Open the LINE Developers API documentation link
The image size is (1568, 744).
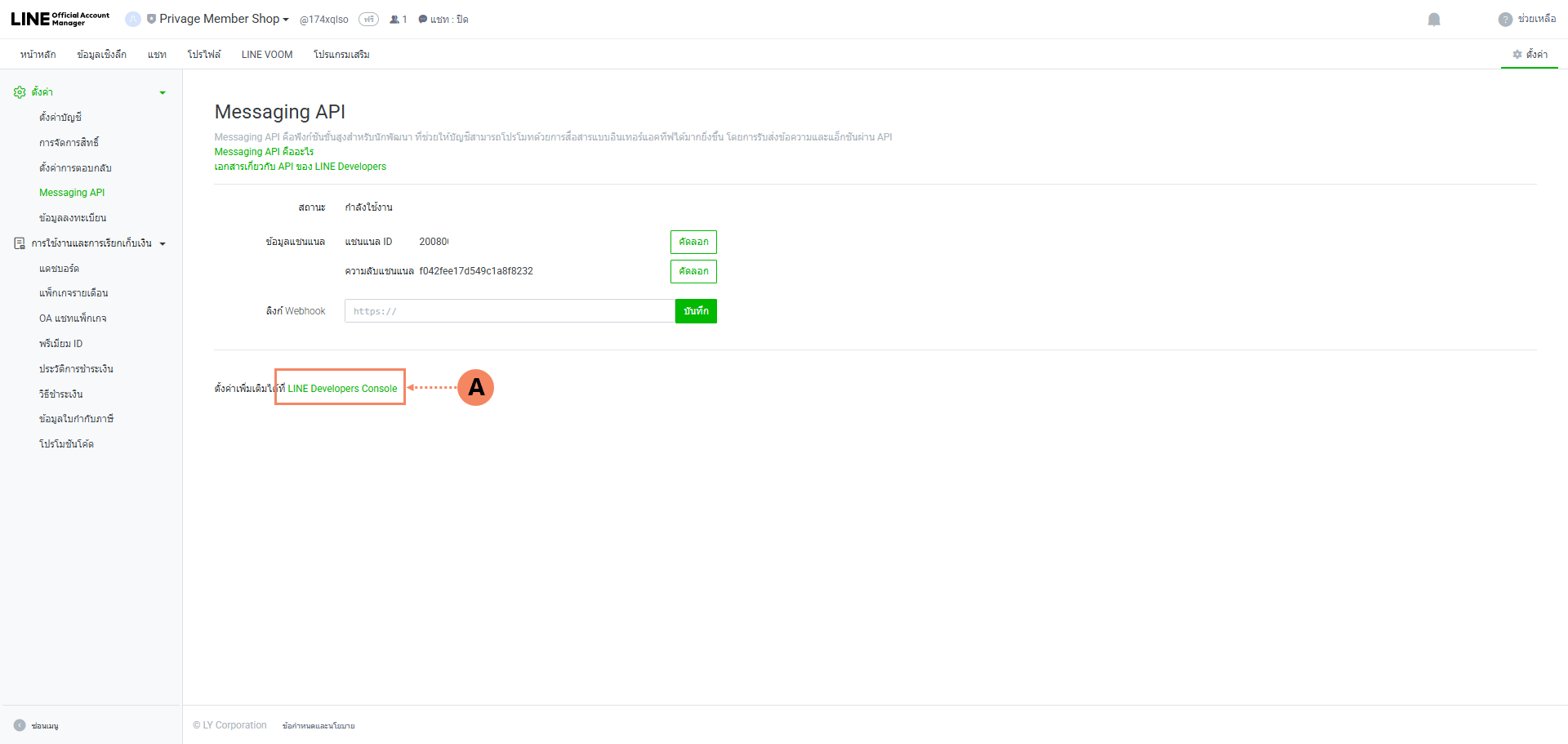click(x=300, y=167)
